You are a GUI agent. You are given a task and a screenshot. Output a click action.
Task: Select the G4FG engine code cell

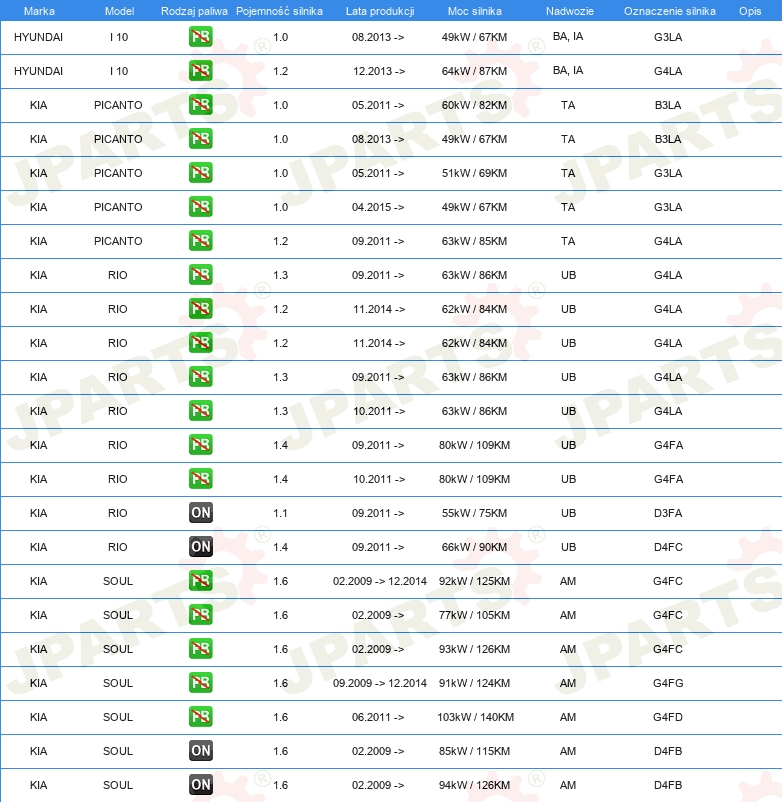668,683
